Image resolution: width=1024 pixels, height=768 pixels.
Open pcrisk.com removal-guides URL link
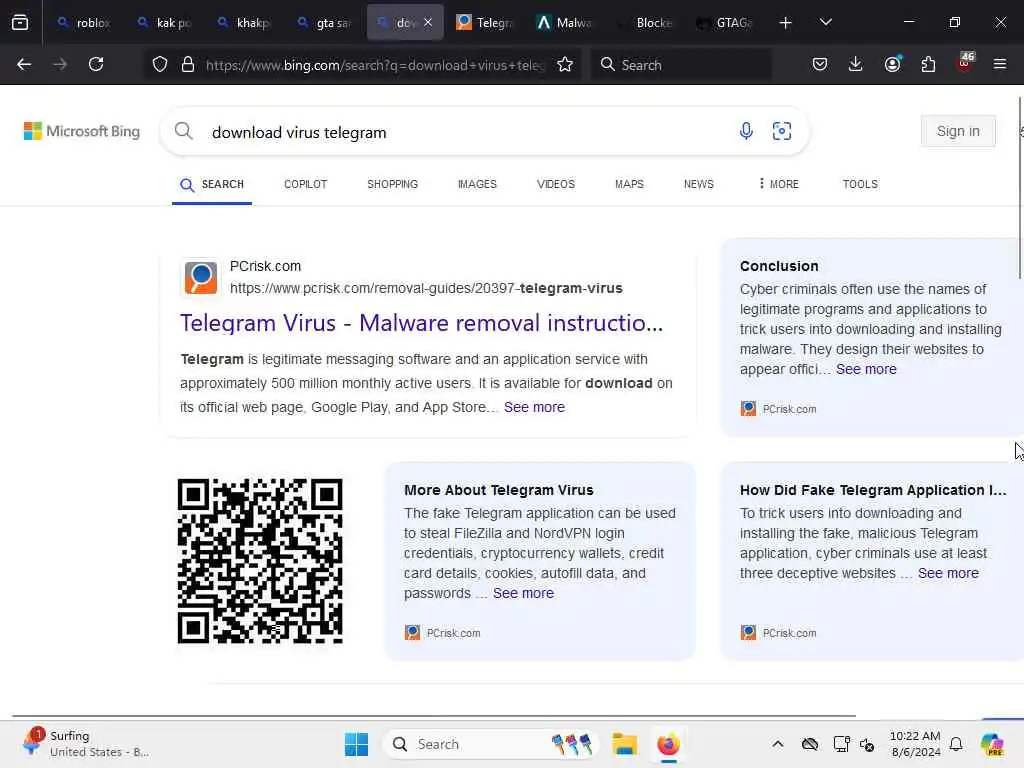point(426,288)
